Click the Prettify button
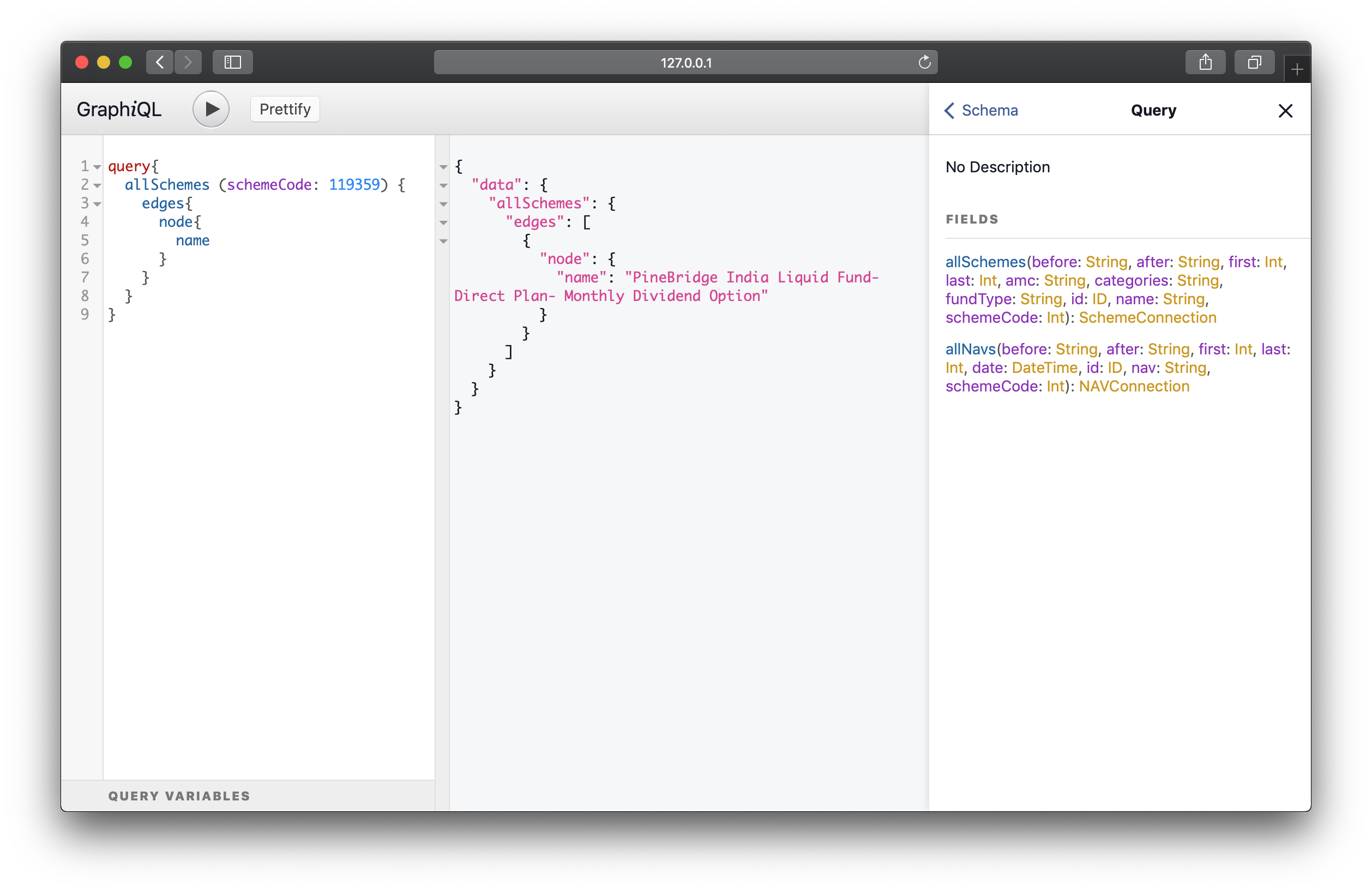The width and height of the screenshot is (1372, 892). [285, 109]
